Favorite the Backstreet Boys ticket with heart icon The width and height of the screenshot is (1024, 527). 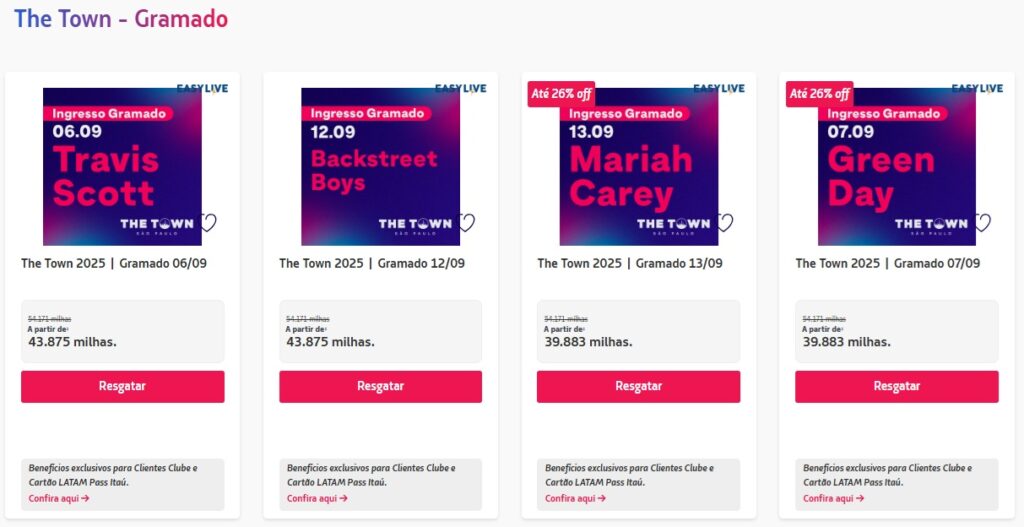(x=466, y=222)
